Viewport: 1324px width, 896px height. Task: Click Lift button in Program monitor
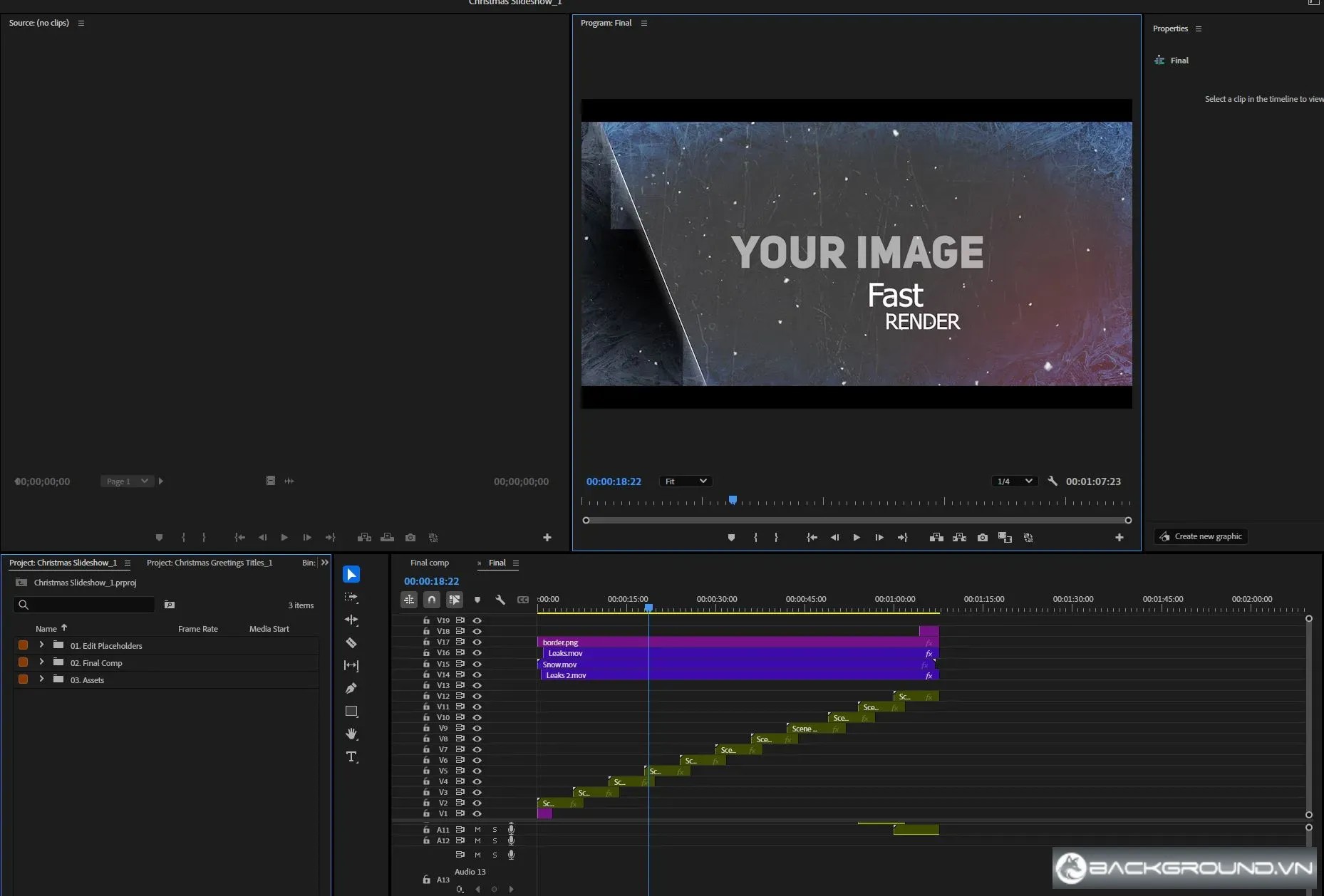click(936, 538)
